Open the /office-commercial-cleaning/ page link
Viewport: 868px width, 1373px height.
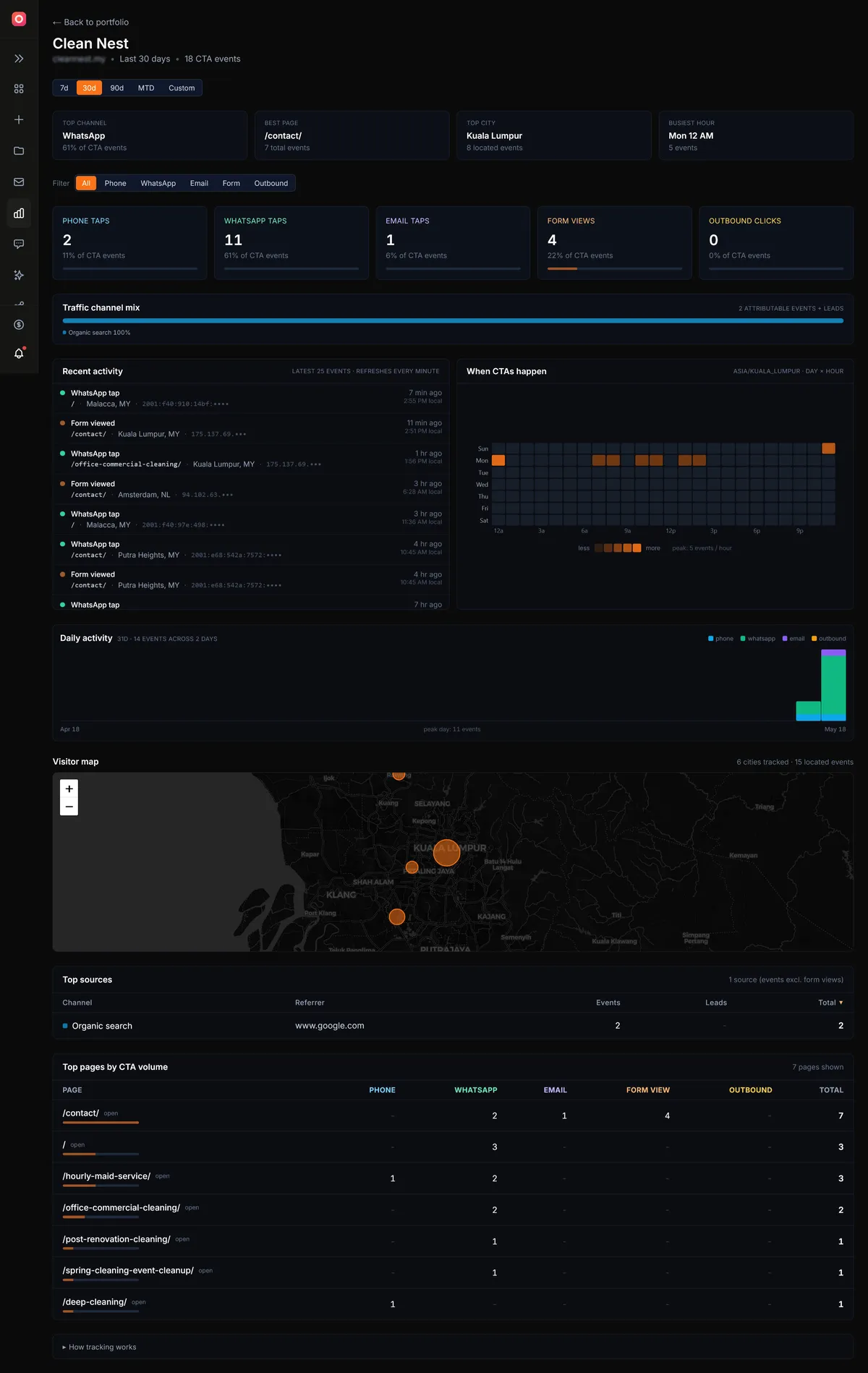(122, 1208)
